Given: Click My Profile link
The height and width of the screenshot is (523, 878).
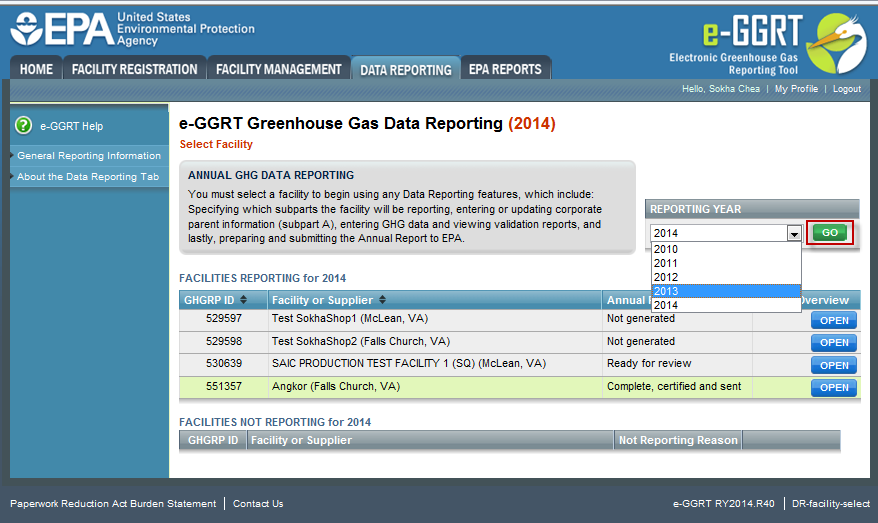Looking at the screenshot, I should [796, 88].
